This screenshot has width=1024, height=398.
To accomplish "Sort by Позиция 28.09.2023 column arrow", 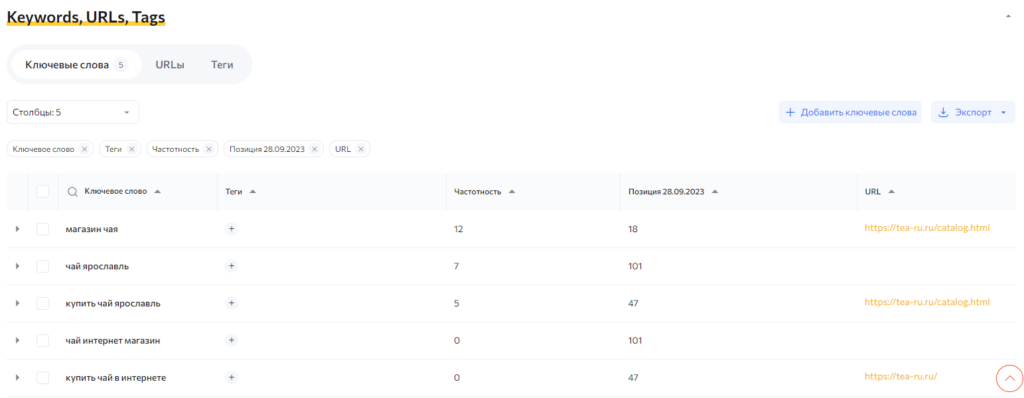I will (x=714, y=191).
